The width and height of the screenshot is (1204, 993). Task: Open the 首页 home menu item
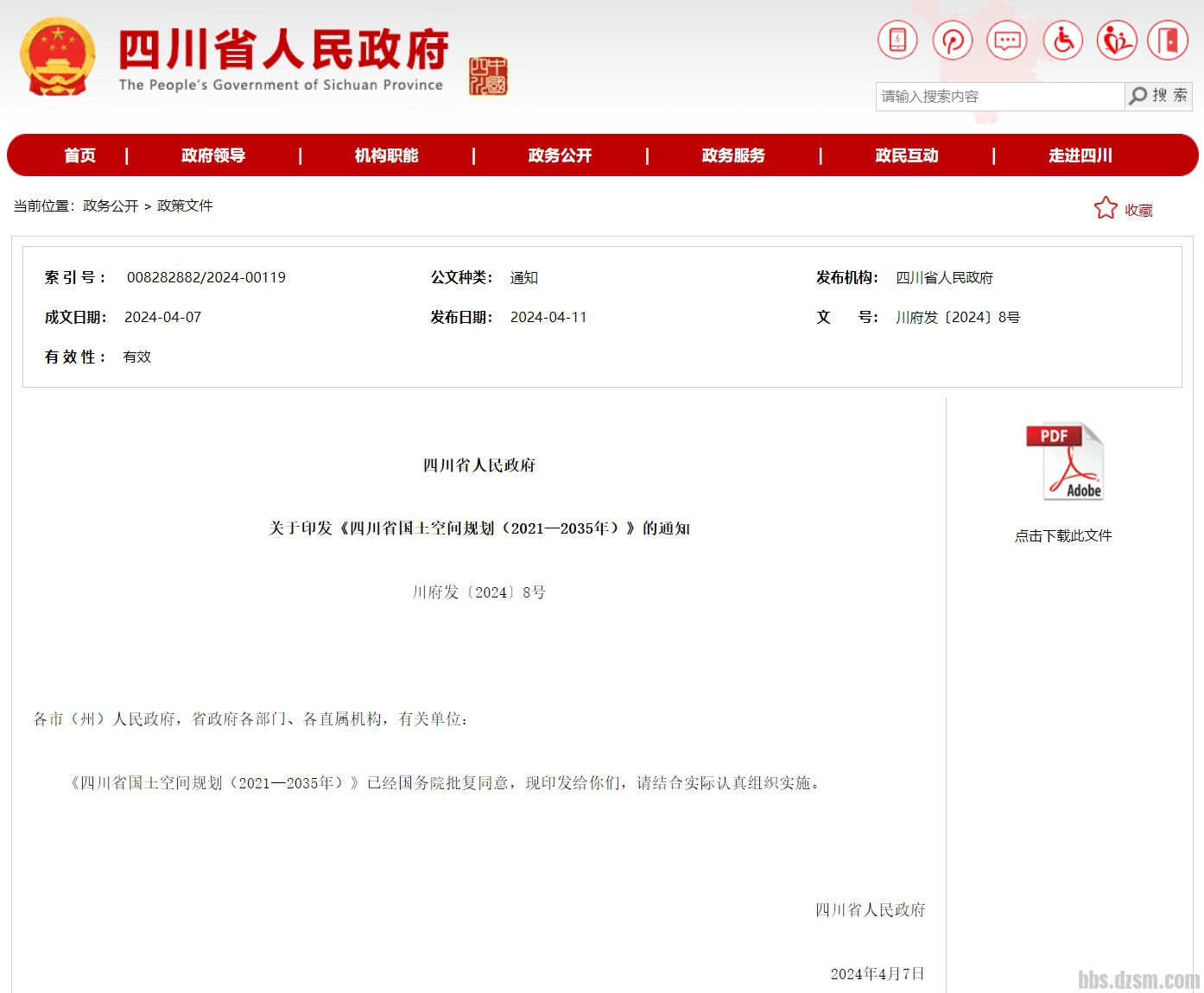(80, 155)
